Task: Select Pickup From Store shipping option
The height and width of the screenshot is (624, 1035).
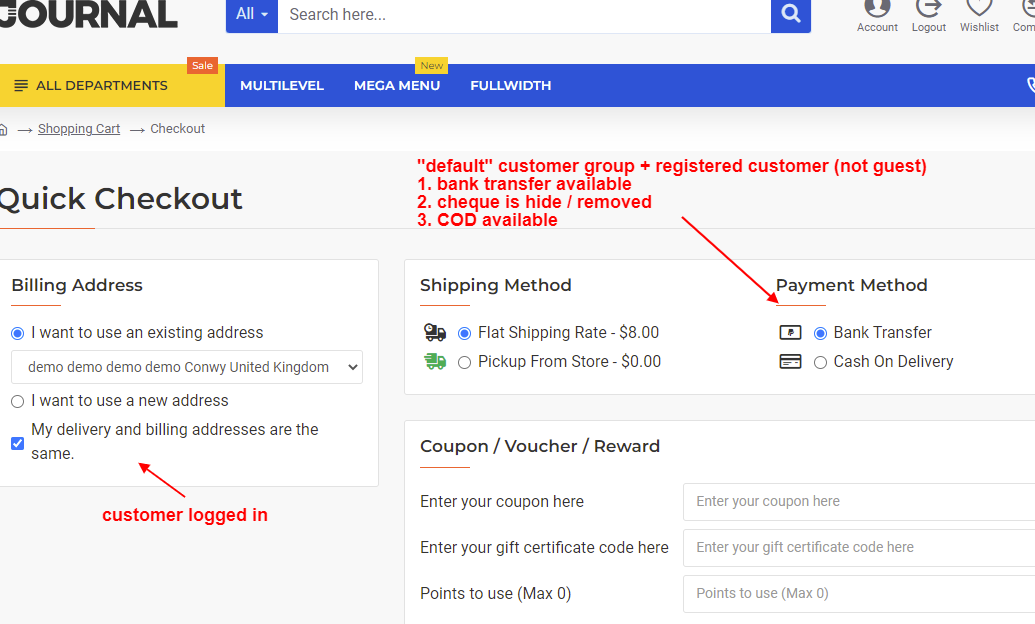Action: point(465,363)
